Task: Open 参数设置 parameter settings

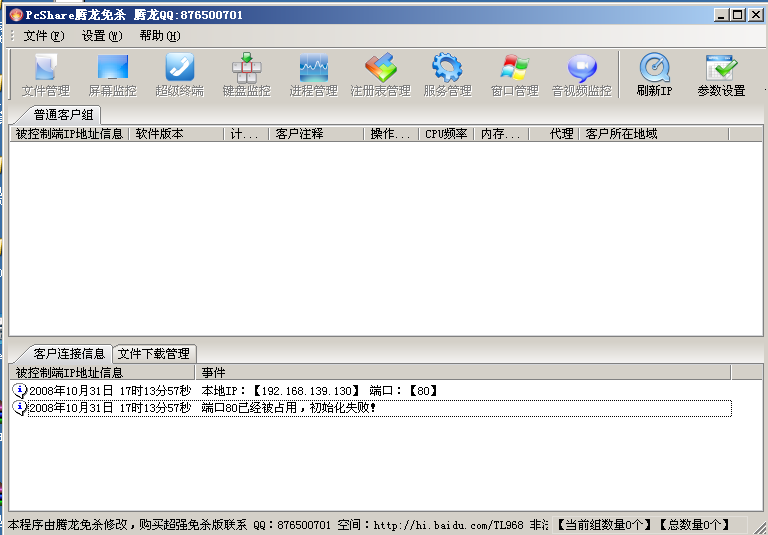Action: click(721, 75)
